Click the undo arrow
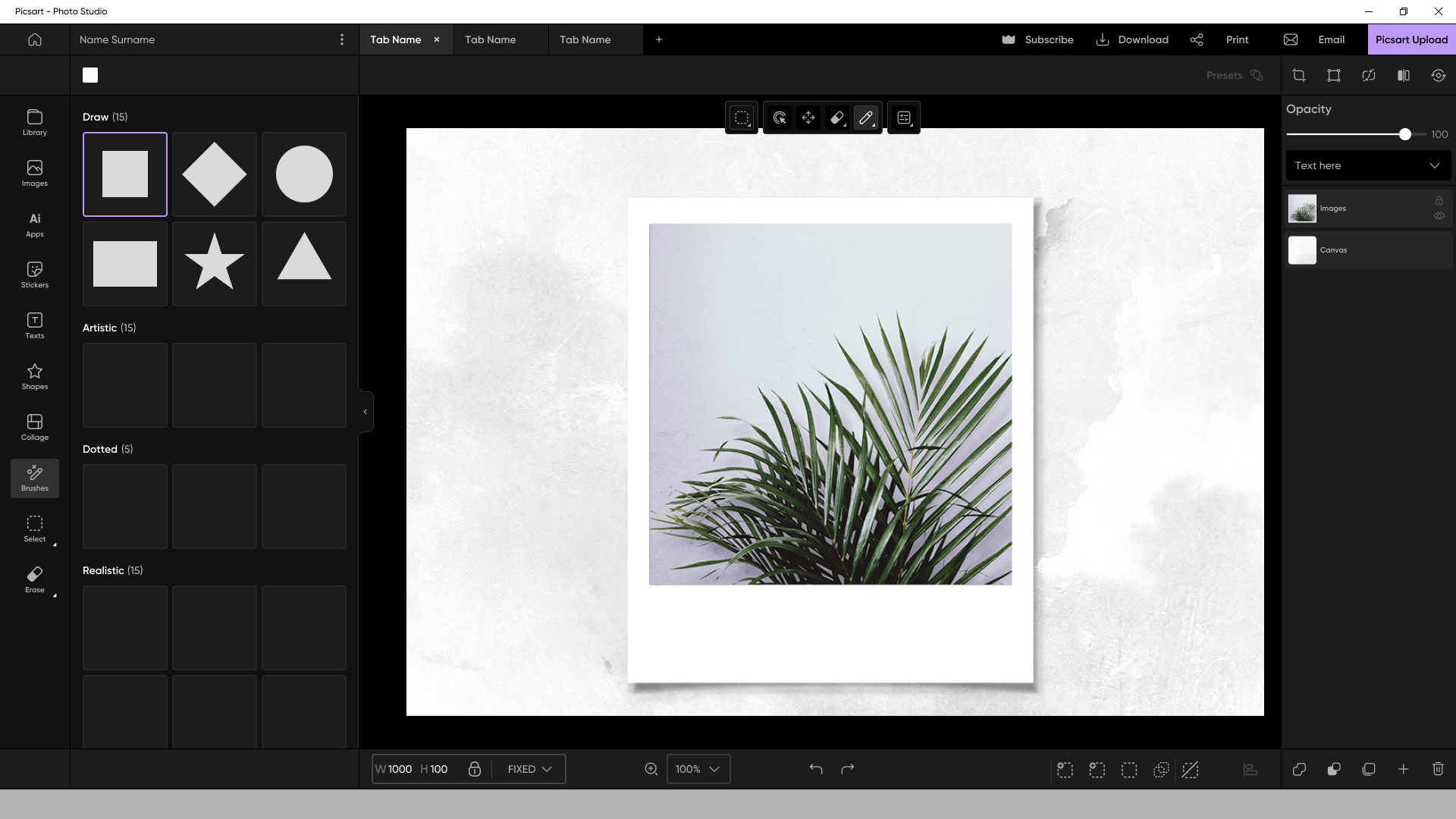 pyautogui.click(x=816, y=769)
